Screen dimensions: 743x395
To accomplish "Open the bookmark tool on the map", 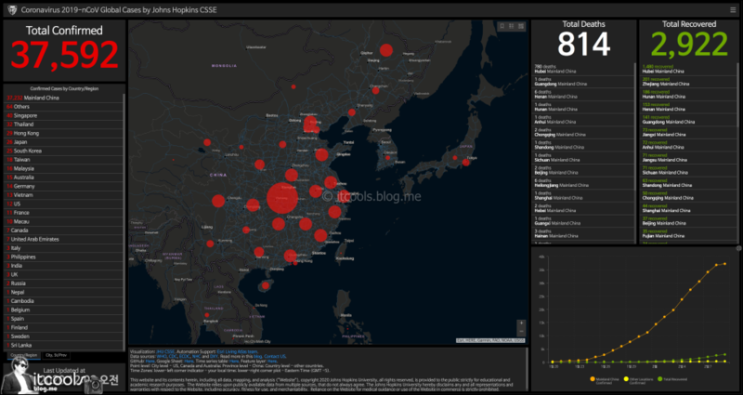I will coord(502,26).
